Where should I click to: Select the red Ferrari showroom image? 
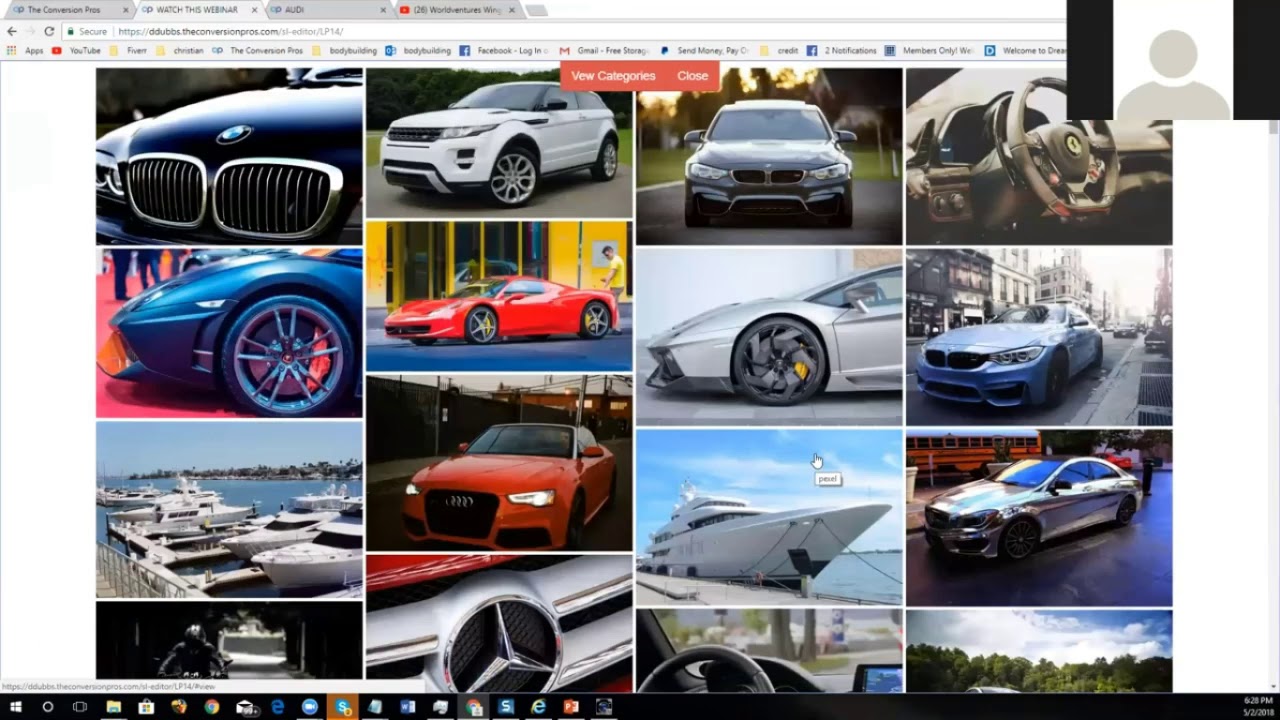pyautogui.click(x=499, y=296)
